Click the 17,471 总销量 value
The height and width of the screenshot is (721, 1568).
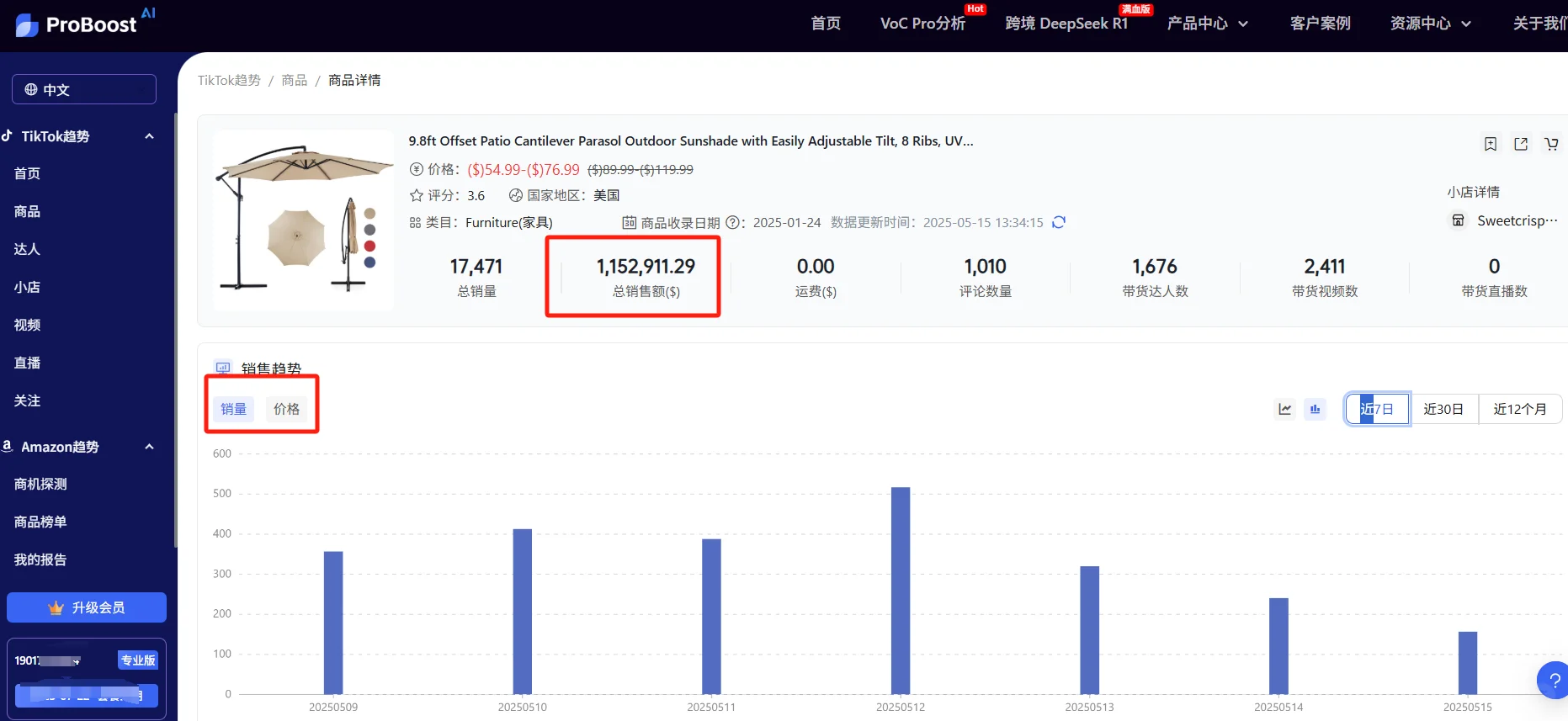coord(476,267)
